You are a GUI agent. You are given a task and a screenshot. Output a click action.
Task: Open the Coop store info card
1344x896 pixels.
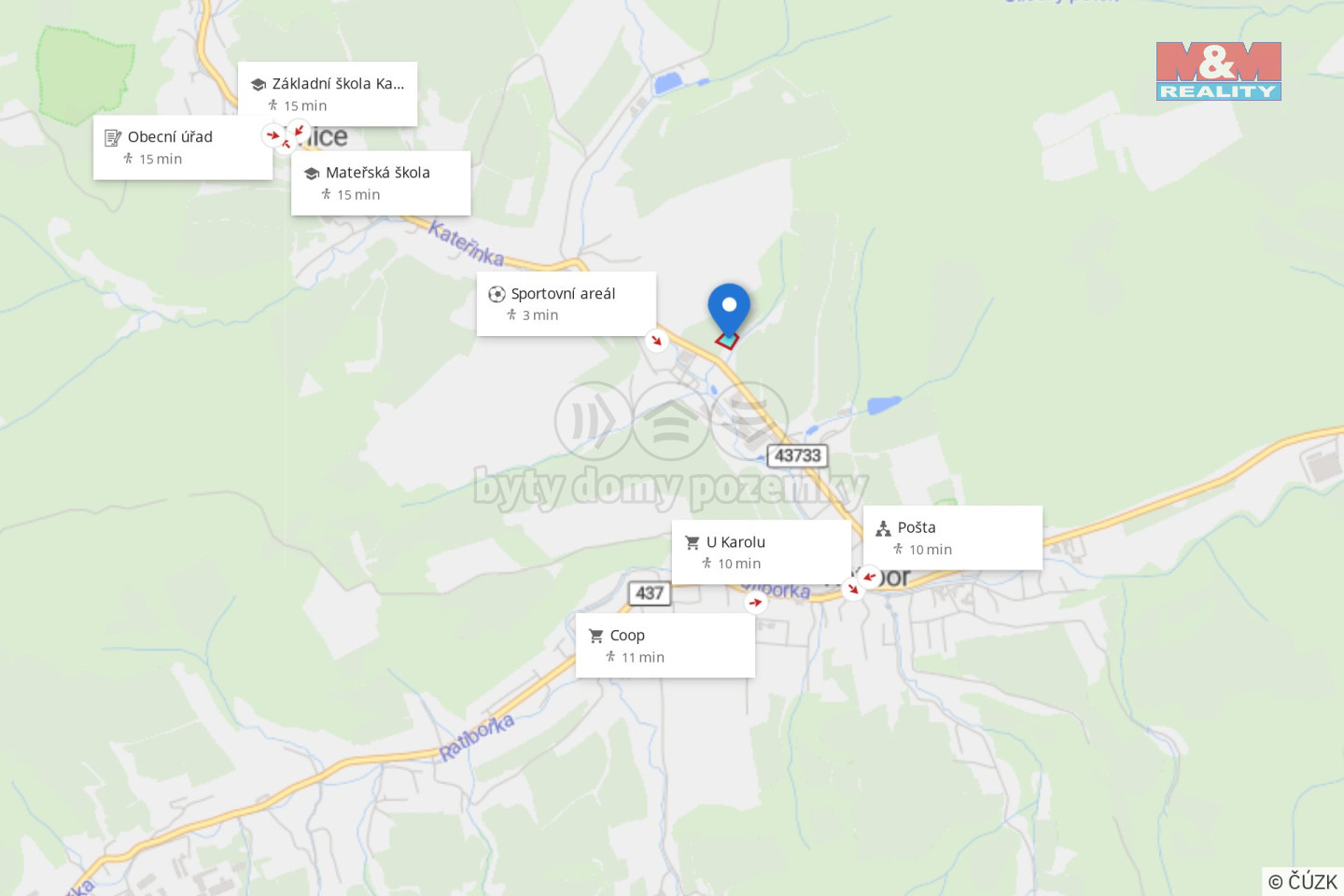pos(665,646)
